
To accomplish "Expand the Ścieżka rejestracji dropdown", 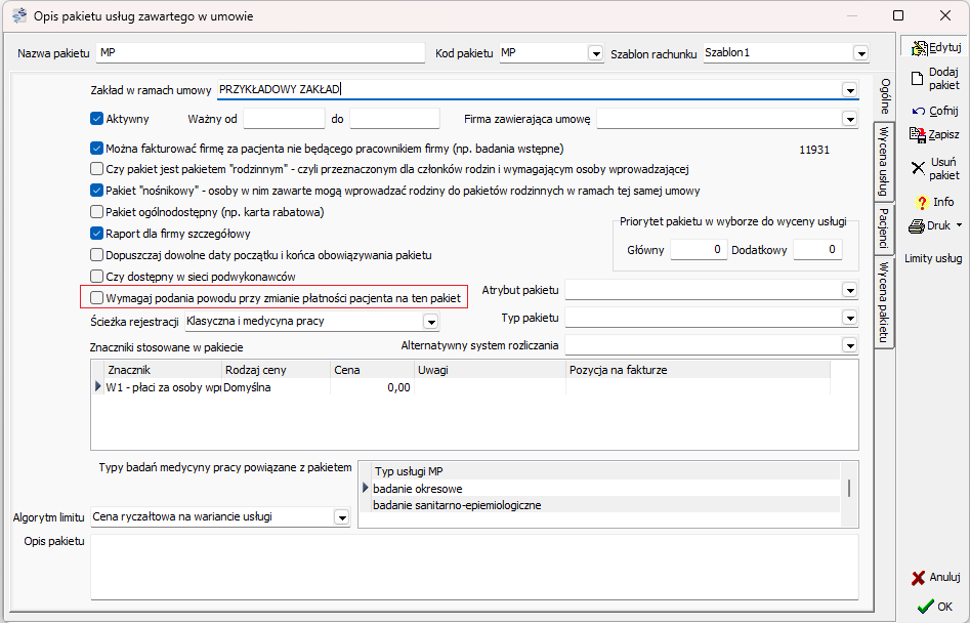I will (430, 322).
